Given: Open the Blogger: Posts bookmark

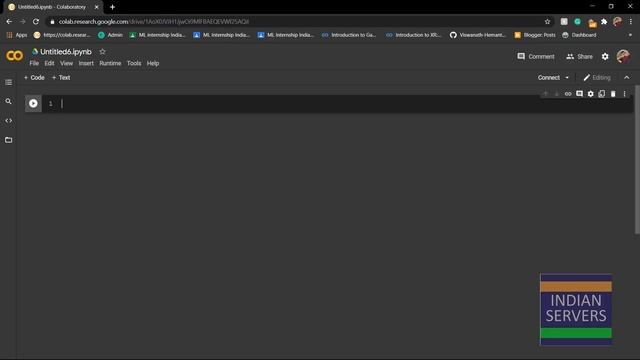Looking at the screenshot, I should tap(535, 35).
